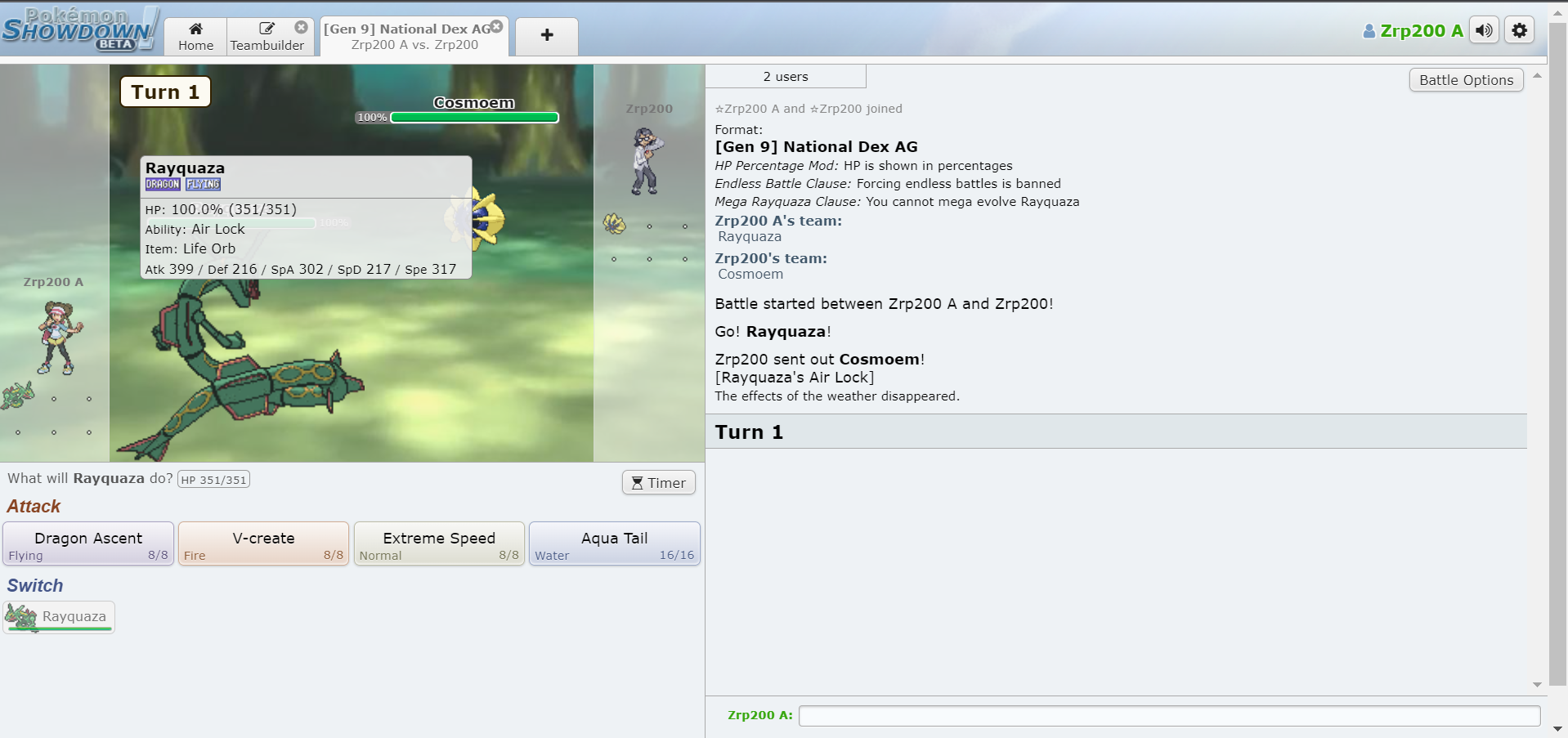This screenshot has width=1568, height=738.
Task: Start the battle Timer
Action: point(658,483)
